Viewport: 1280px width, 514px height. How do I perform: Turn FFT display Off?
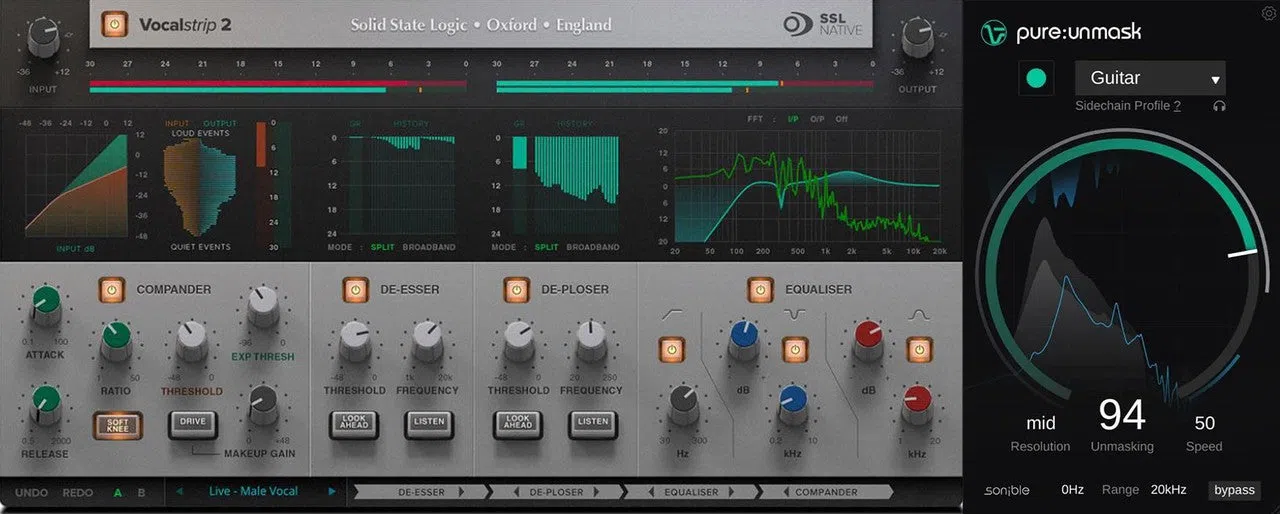click(x=842, y=119)
